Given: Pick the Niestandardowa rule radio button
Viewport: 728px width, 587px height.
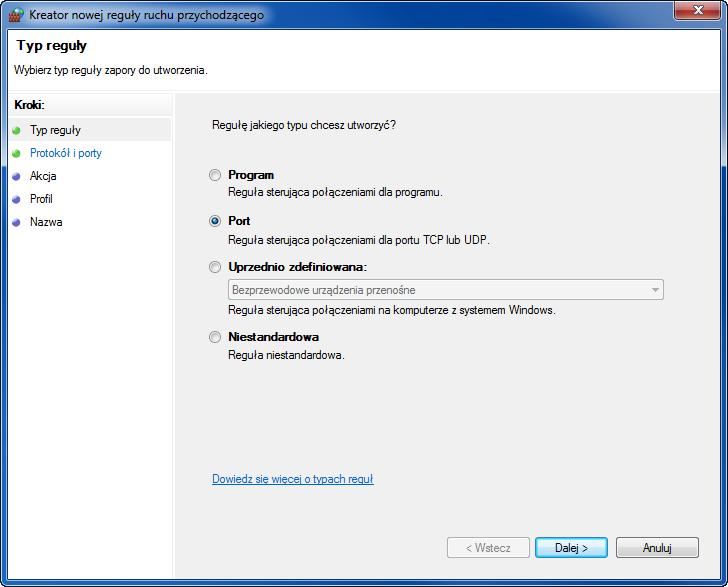Looking at the screenshot, I should [214, 337].
